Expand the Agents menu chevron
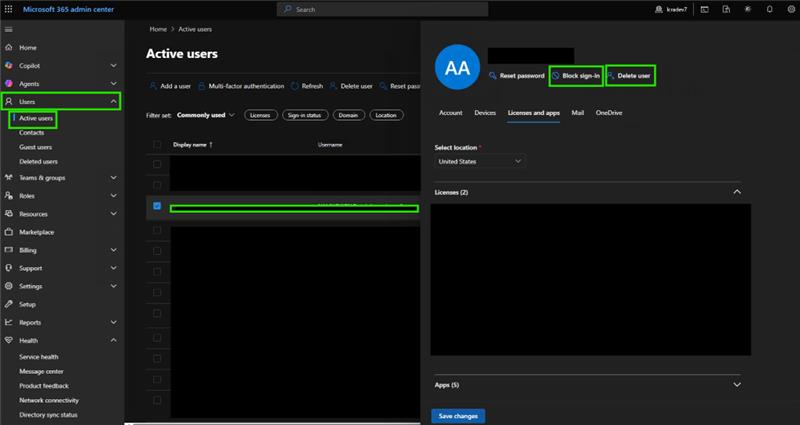Image resolution: width=800 pixels, height=425 pixels. pos(113,84)
